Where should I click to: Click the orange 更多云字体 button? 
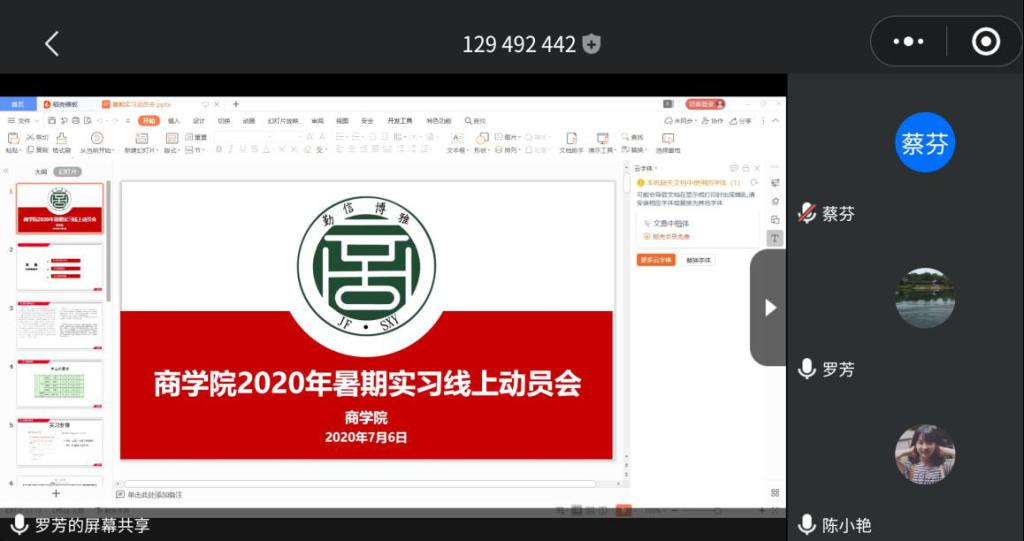656,260
